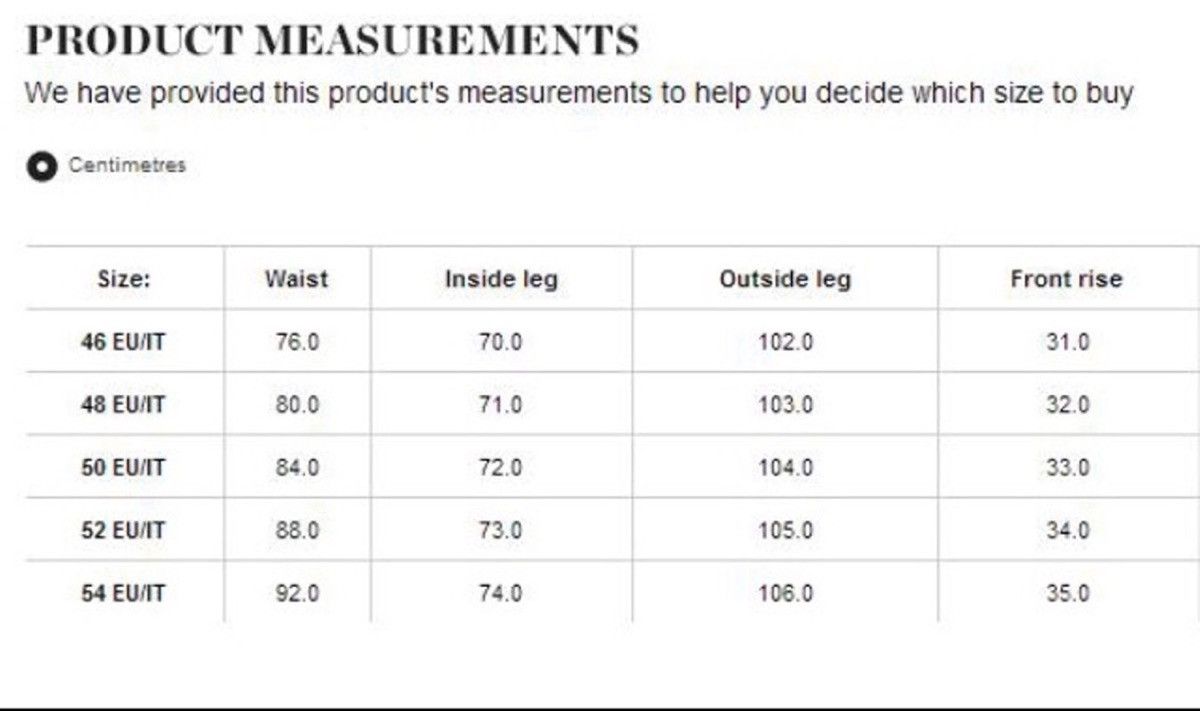Select the 52 EU/IT size row label
1200x711 pixels.
123,530
